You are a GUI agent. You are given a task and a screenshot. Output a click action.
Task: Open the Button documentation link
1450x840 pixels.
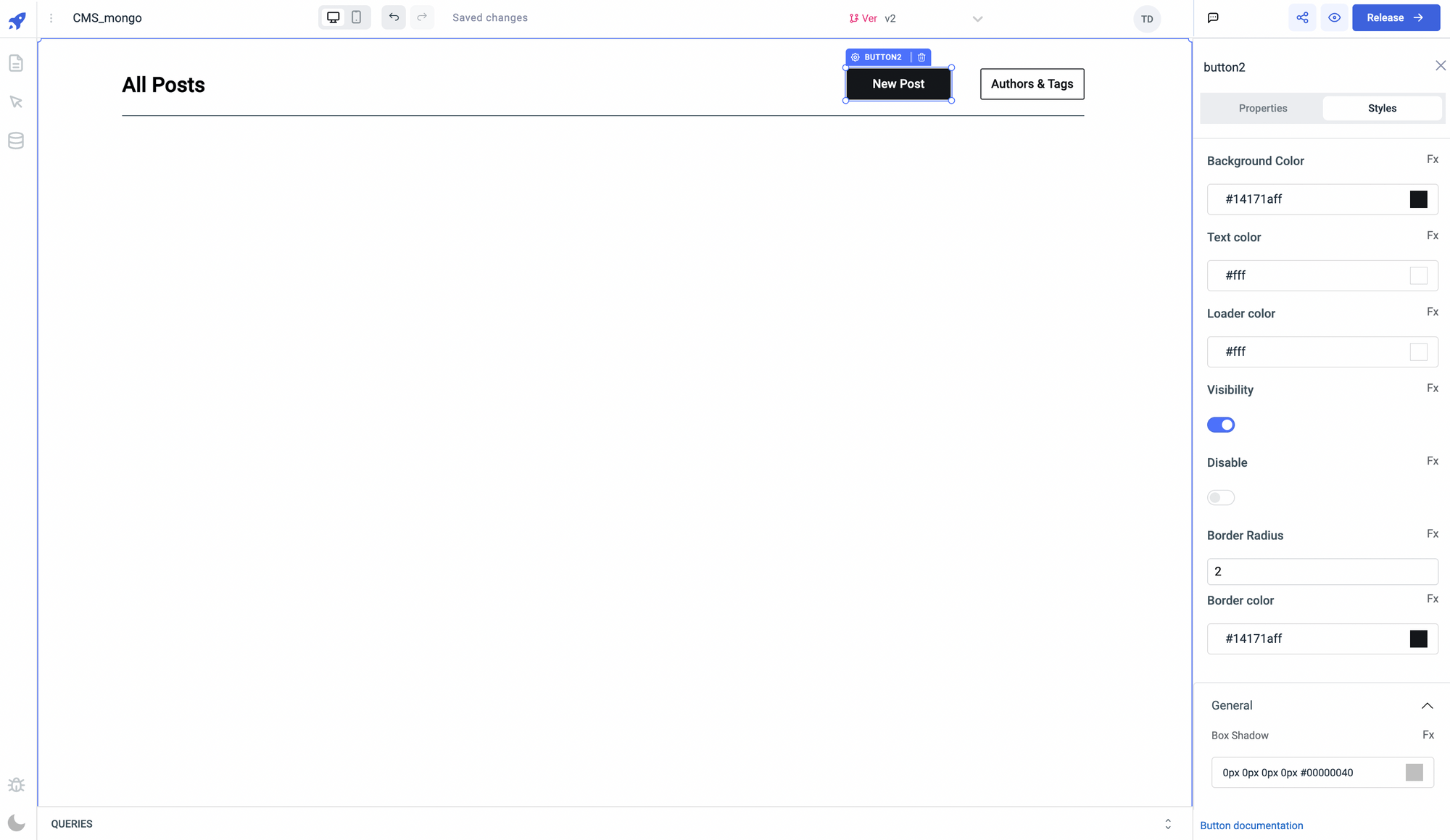click(x=1251, y=826)
